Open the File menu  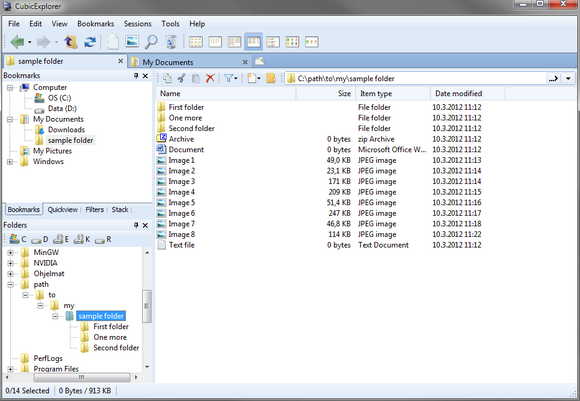(x=14, y=24)
